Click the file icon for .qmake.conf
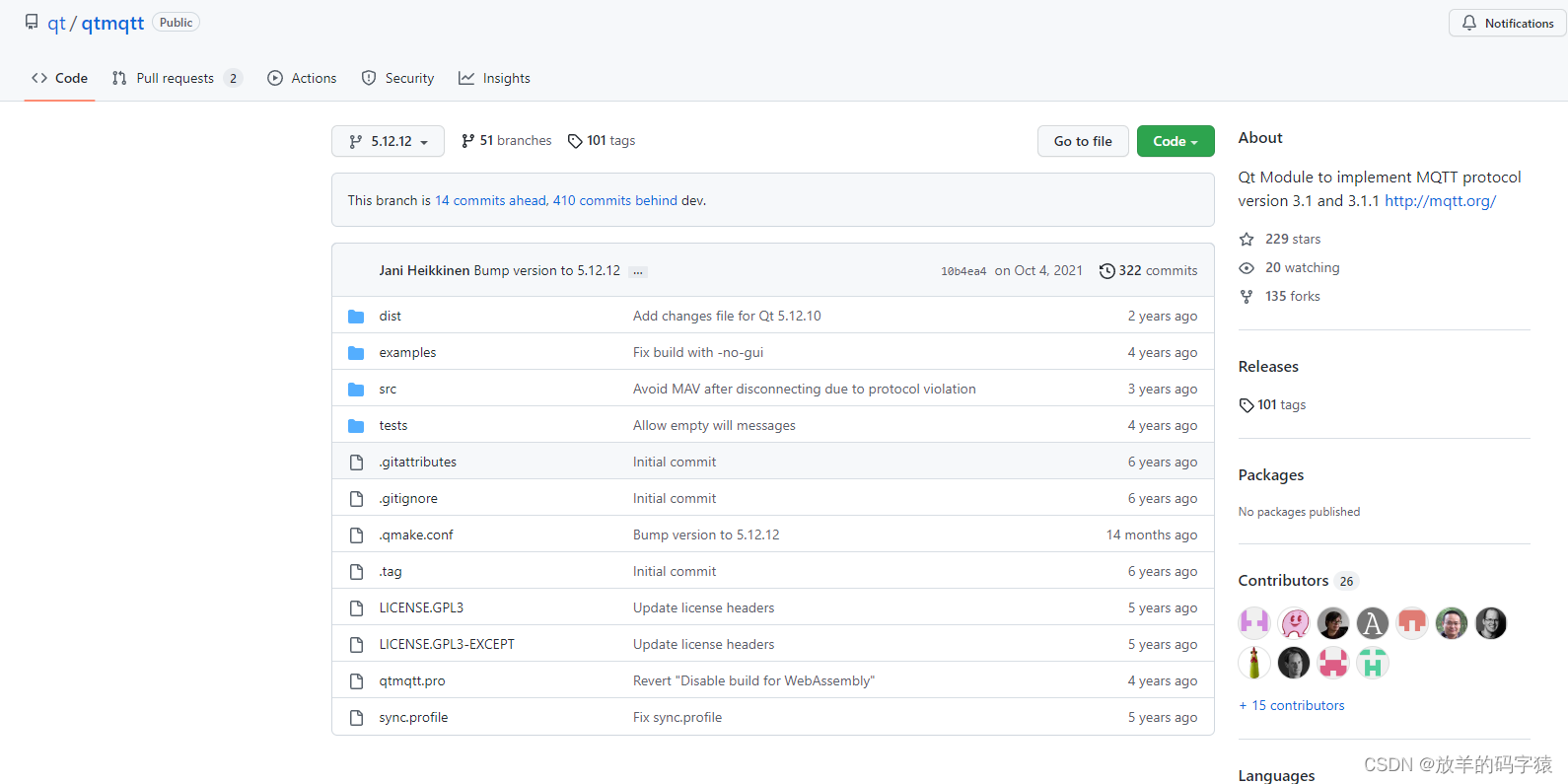 356,535
